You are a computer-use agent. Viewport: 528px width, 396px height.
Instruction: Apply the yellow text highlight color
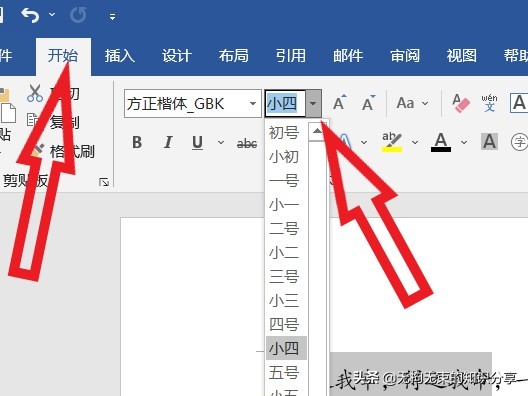[x=392, y=142]
